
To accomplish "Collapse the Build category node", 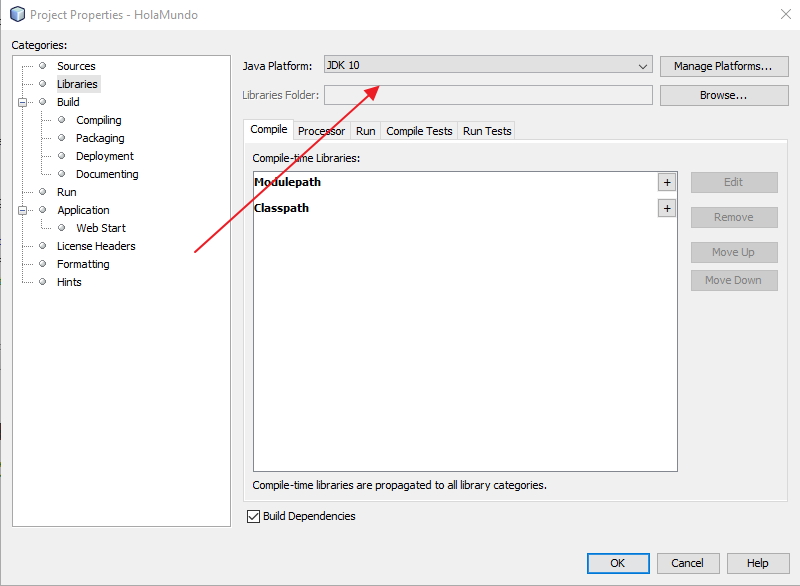I will coord(22,103).
